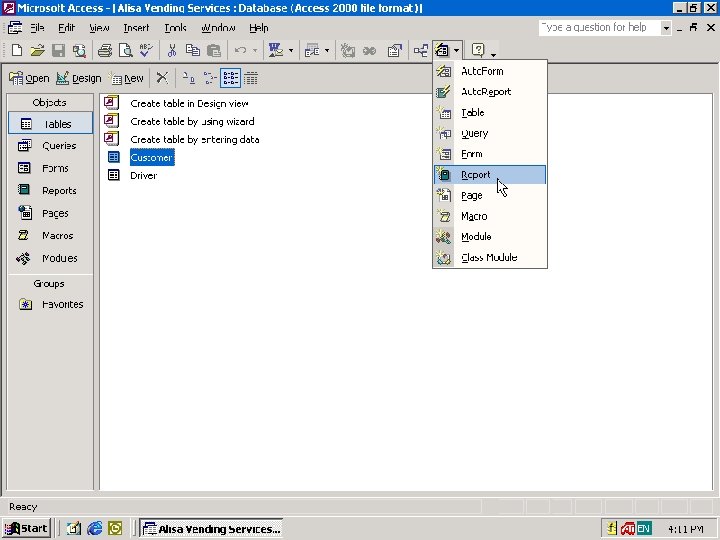Choose Page from New Object menu

point(490,195)
